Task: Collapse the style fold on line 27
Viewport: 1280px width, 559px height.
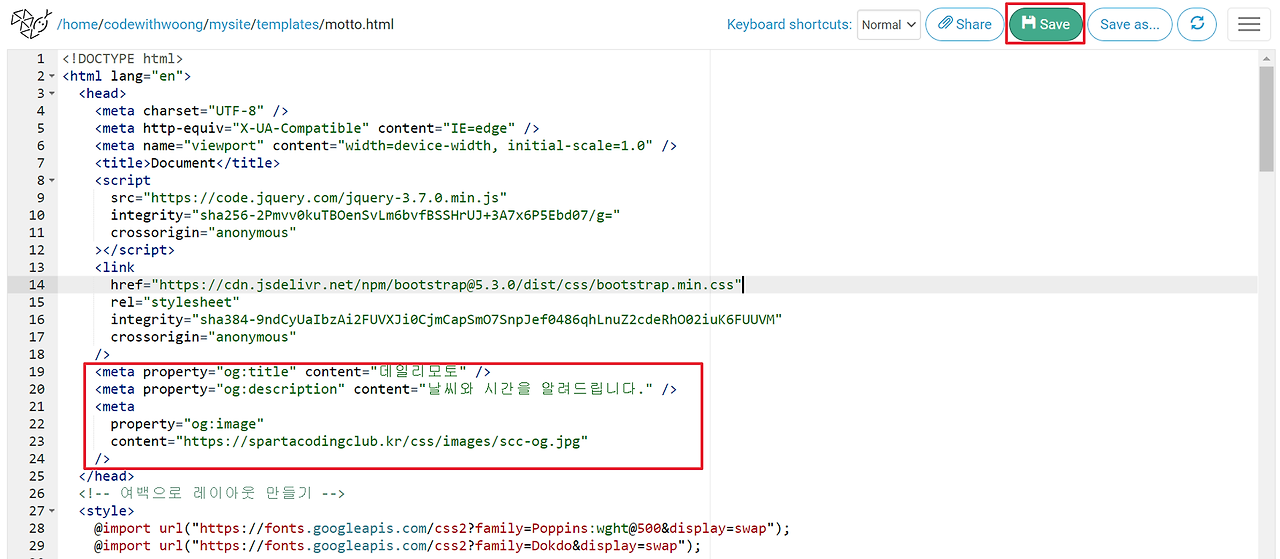Action: [x=51, y=511]
